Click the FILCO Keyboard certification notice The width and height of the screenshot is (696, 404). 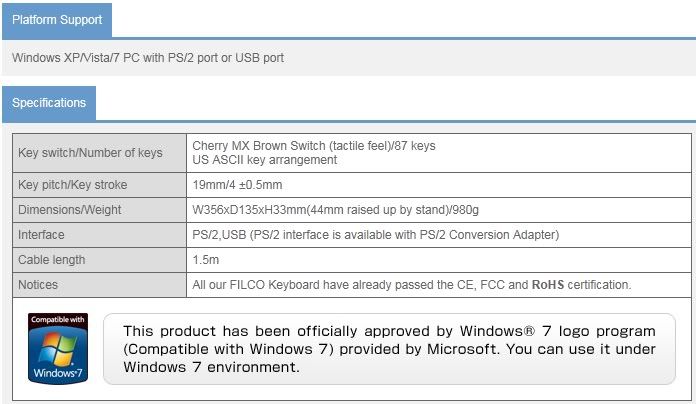point(411,285)
